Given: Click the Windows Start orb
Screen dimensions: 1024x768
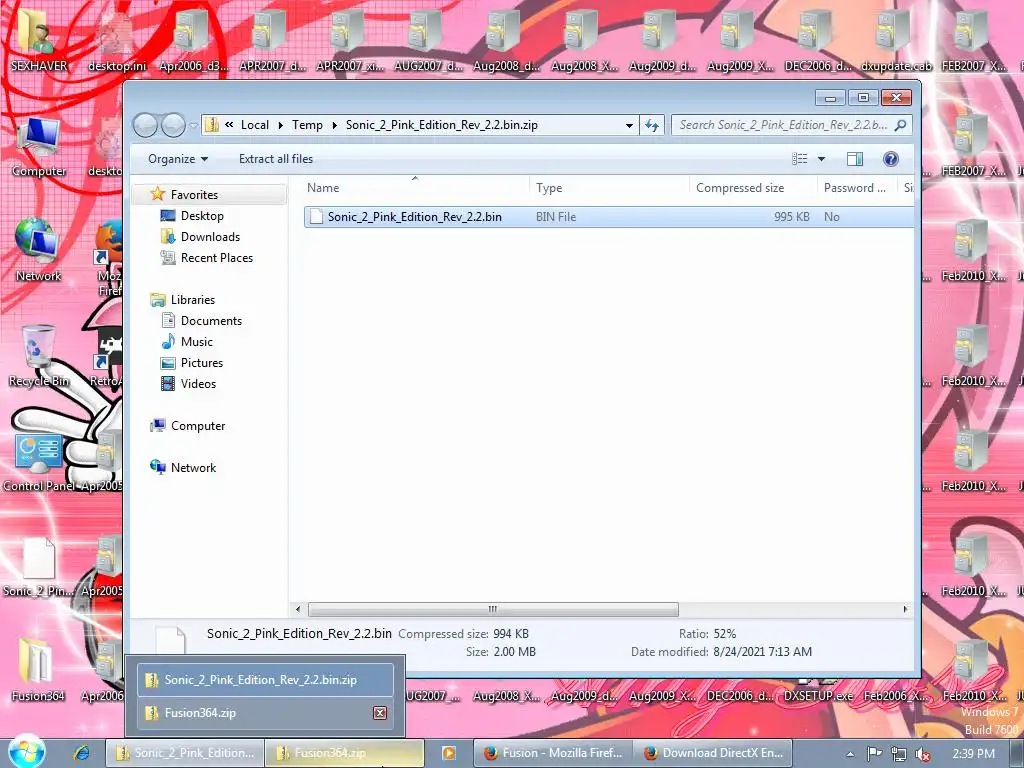Looking at the screenshot, I should pos(26,752).
